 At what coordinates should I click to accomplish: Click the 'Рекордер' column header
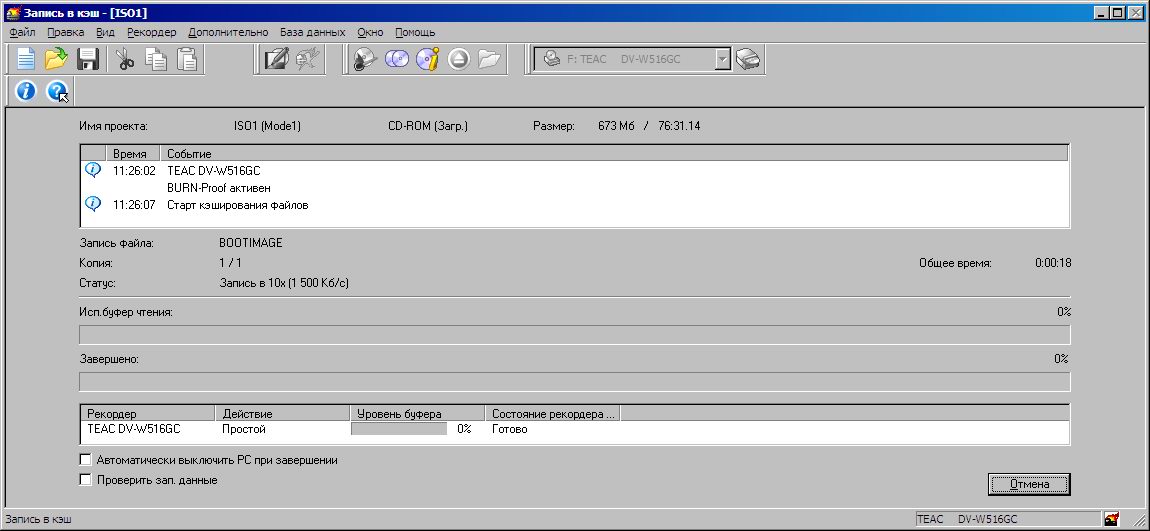(x=147, y=413)
